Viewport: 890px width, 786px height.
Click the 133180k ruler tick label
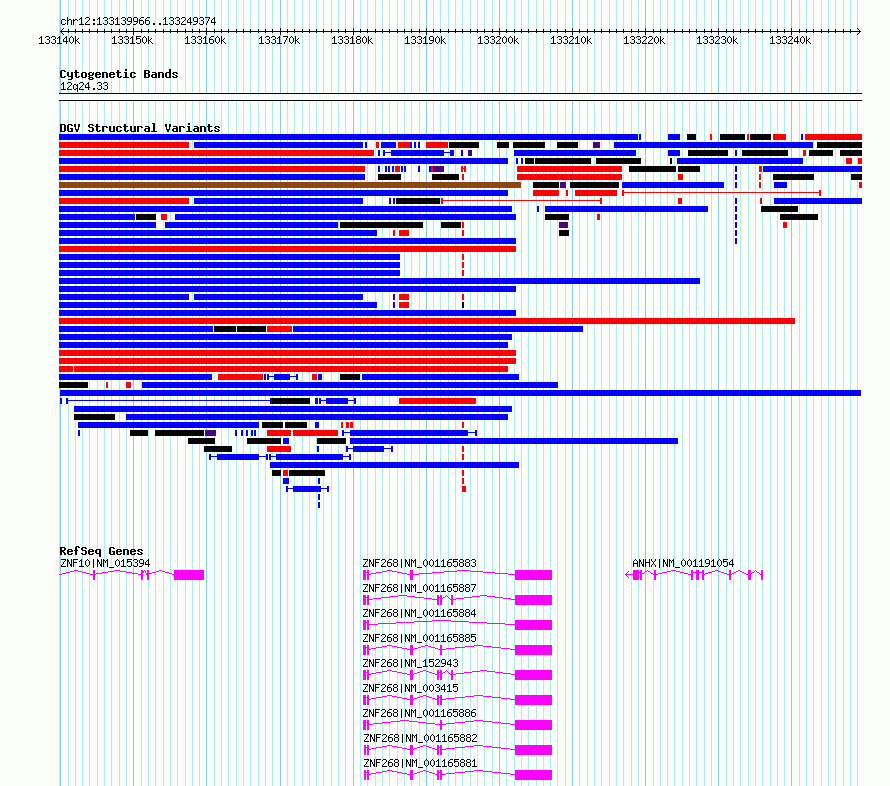pyautogui.click(x=352, y=40)
